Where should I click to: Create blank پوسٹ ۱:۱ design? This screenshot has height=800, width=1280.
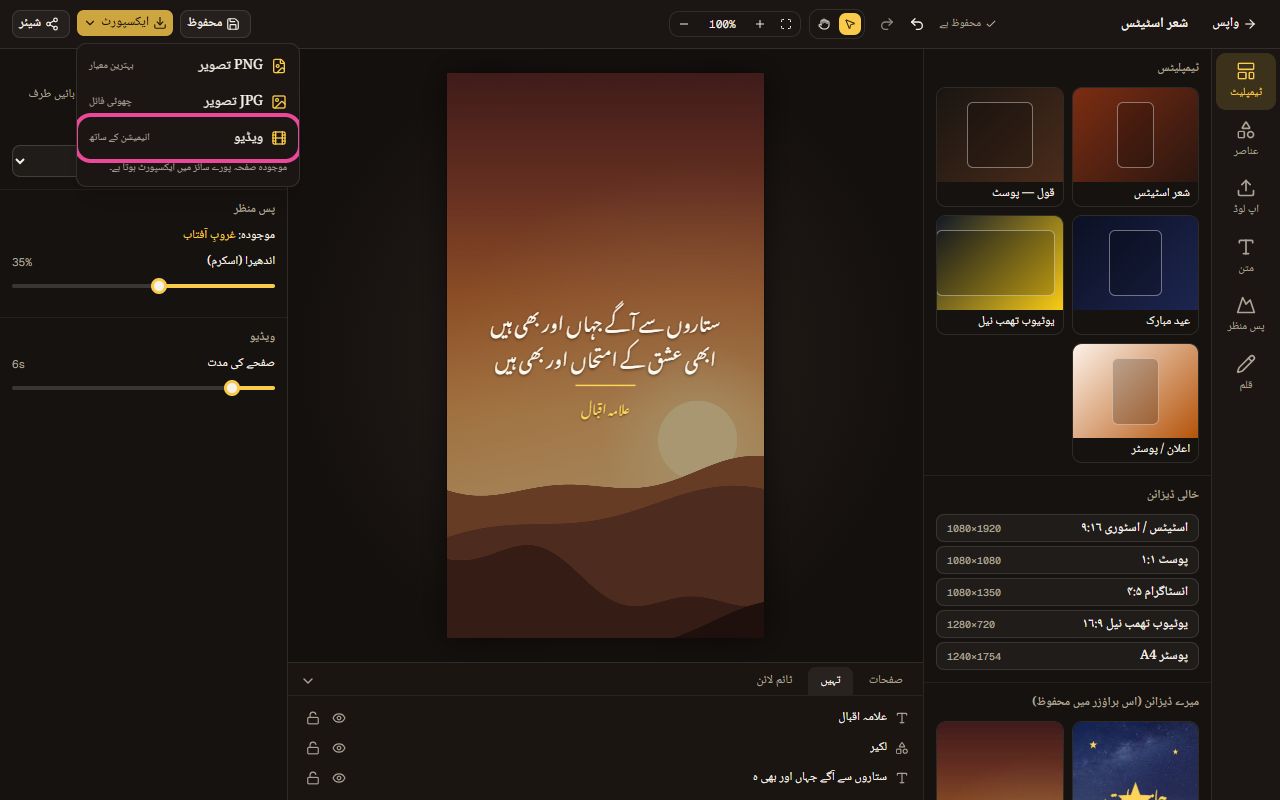click(x=1067, y=560)
